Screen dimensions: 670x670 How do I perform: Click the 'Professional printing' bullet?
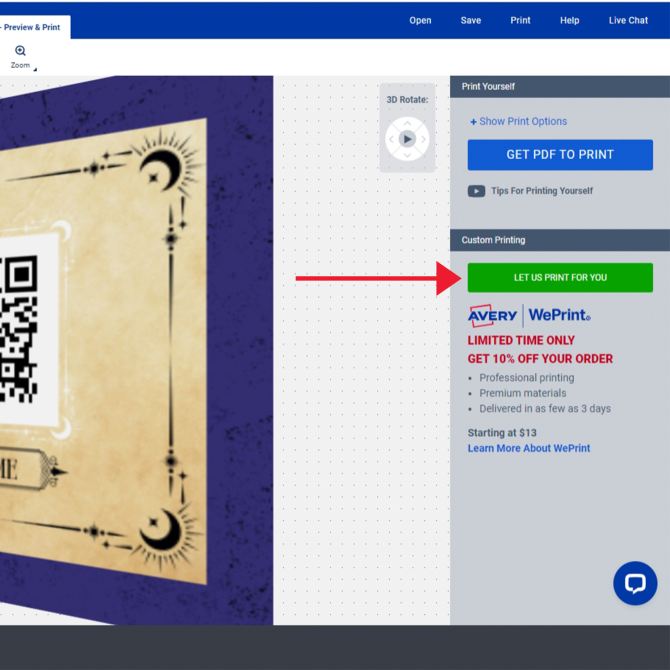coord(526,378)
